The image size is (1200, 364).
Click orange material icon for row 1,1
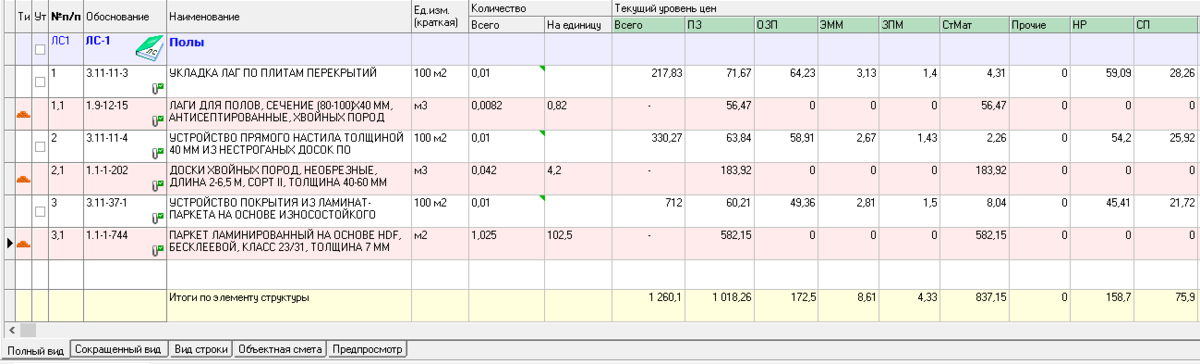24,115
